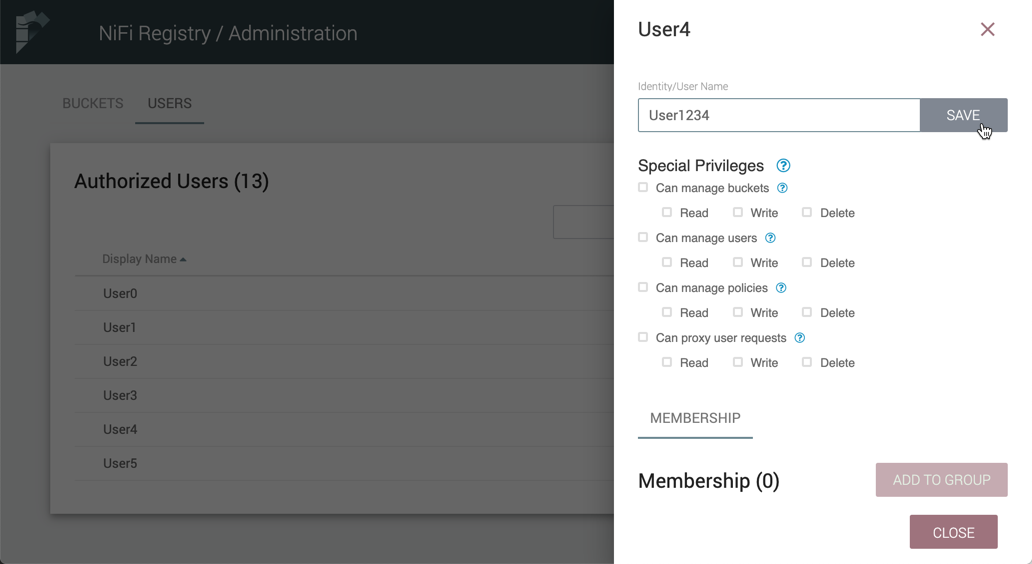
Task: Click the NiFi Registry logo icon
Action: click(x=31, y=32)
